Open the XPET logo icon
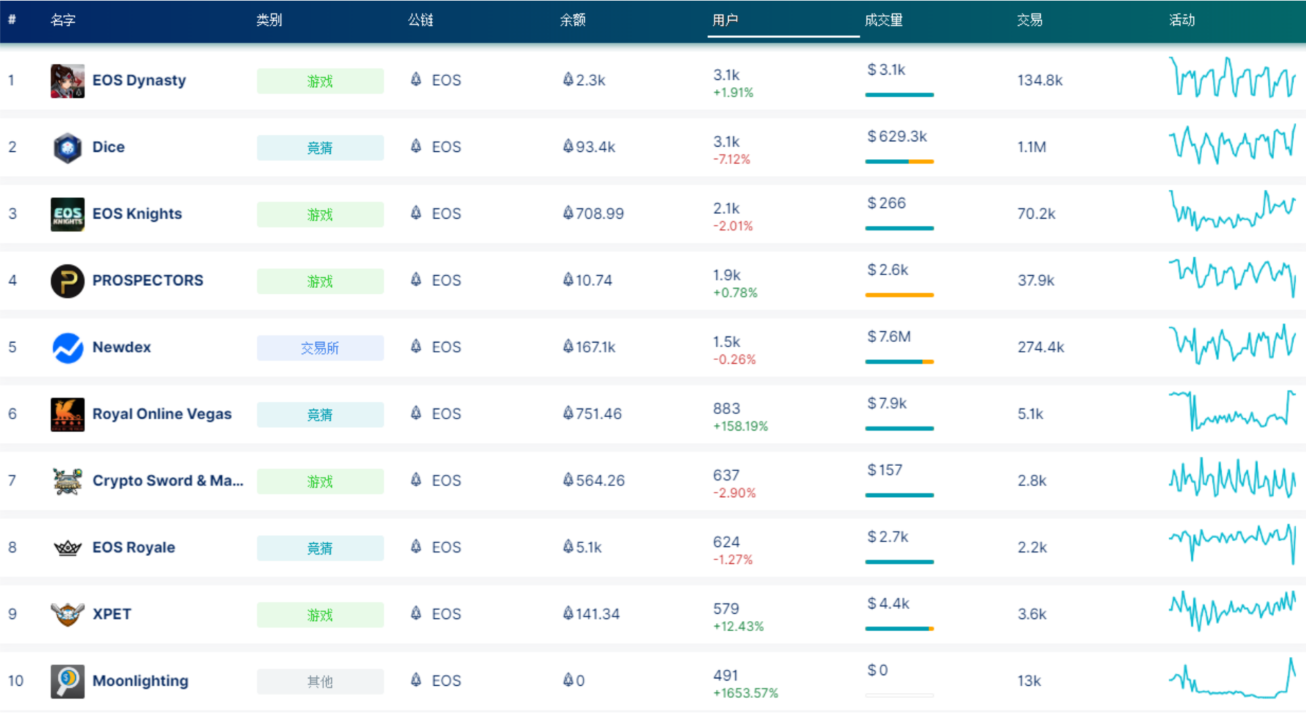 [x=68, y=614]
